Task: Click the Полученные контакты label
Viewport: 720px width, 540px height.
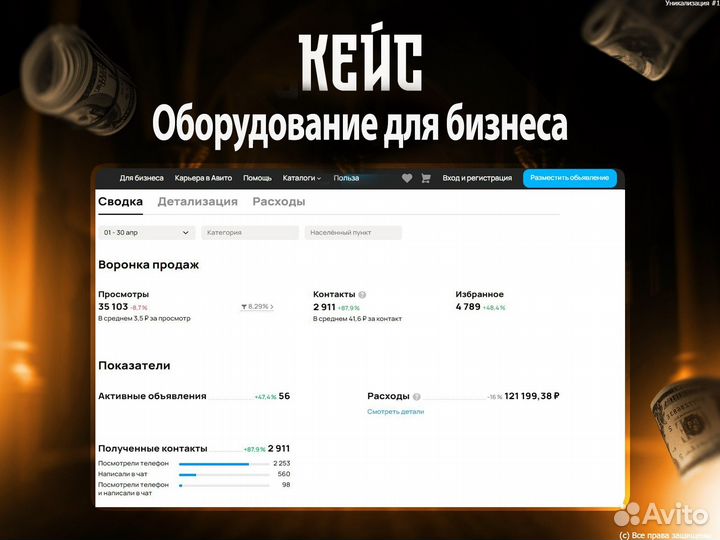Action: [152, 449]
